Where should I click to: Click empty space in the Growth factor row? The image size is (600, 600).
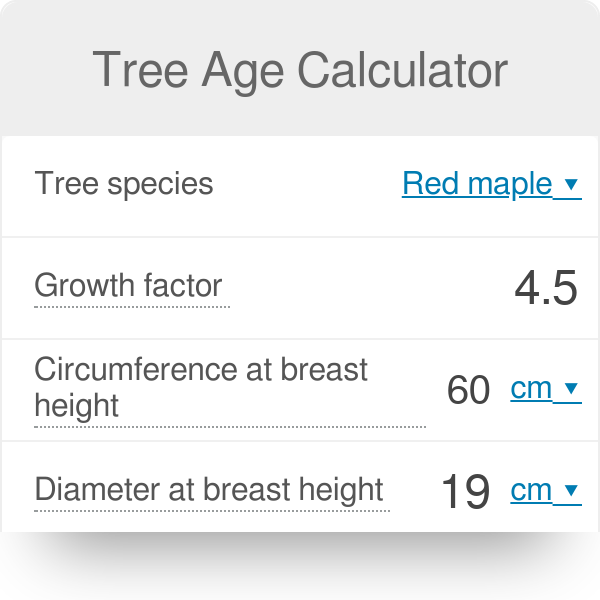coord(370,288)
